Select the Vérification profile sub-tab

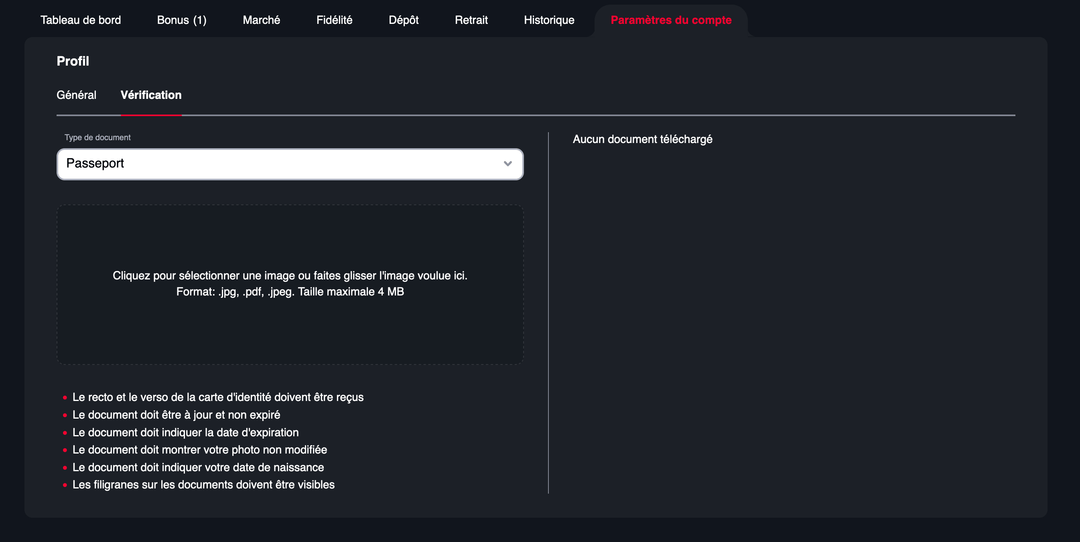(x=151, y=95)
